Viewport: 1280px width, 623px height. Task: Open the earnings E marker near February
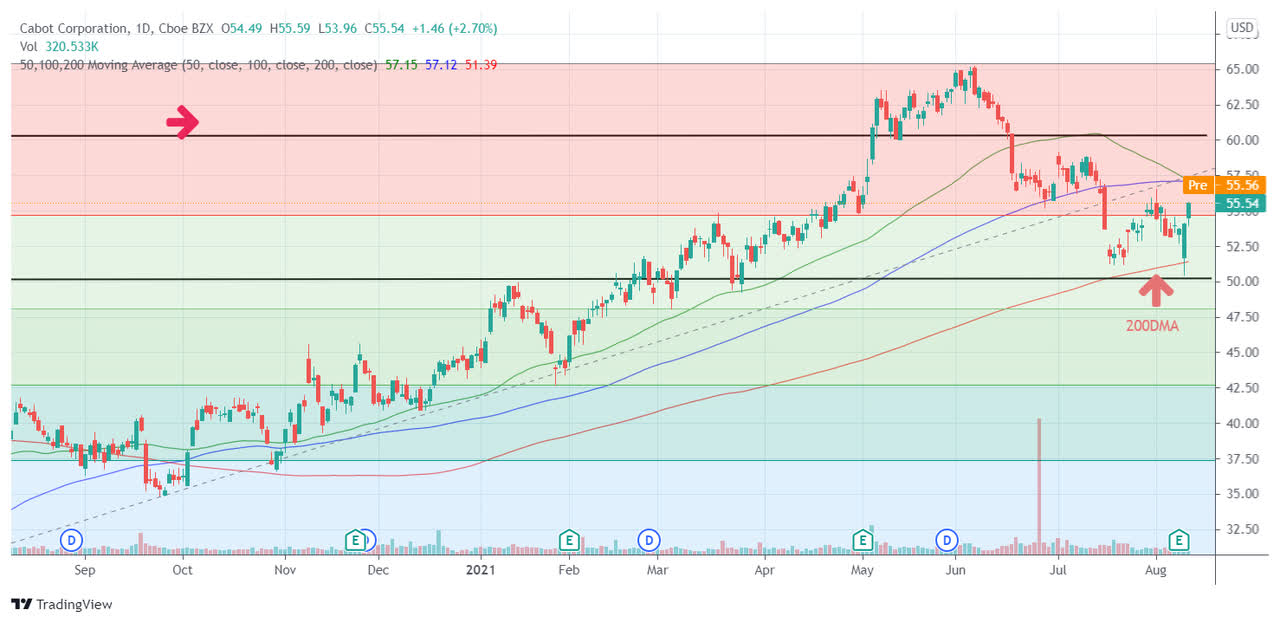coord(569,540)
